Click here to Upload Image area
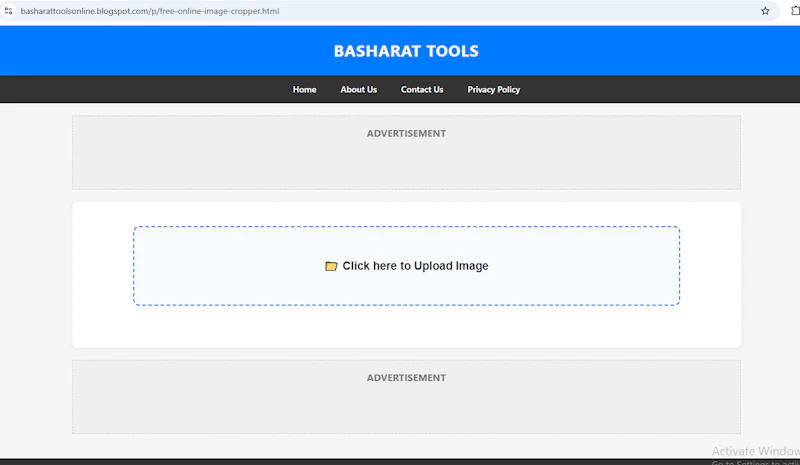The width and height of the screenshot is (800, 465). click(x=407, y=266)
